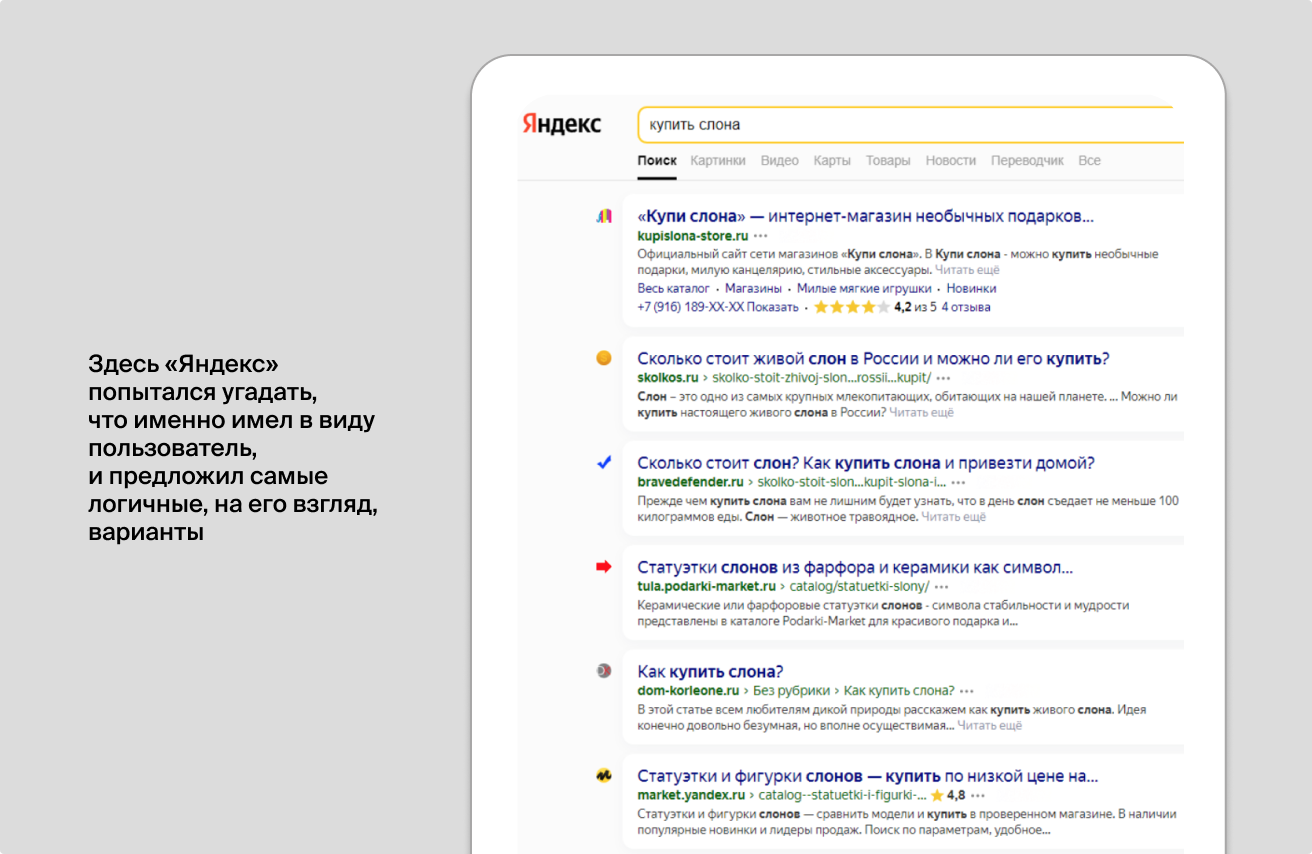Click 'catalog/statuetki-slony/' path link

[860, 586]
